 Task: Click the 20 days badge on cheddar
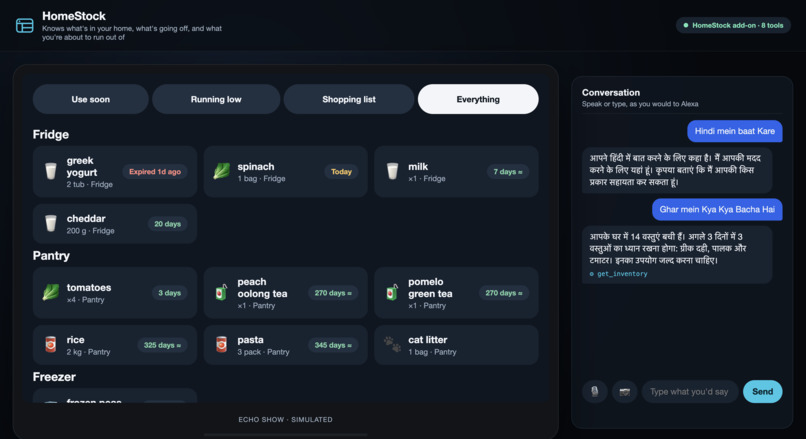pos(168,224)
